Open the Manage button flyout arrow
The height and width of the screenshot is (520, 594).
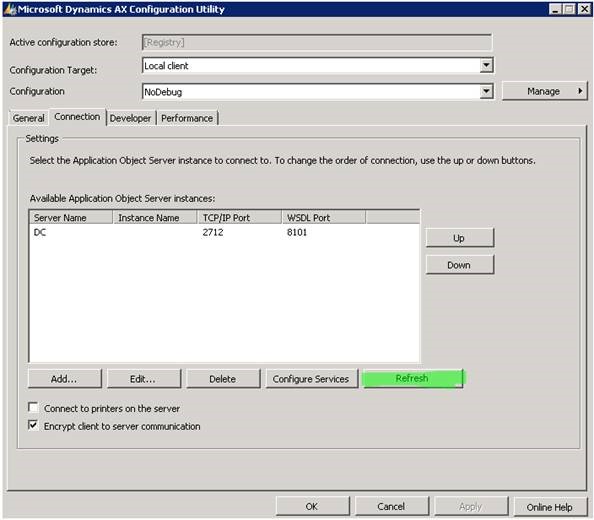click(x=580, y=91)
